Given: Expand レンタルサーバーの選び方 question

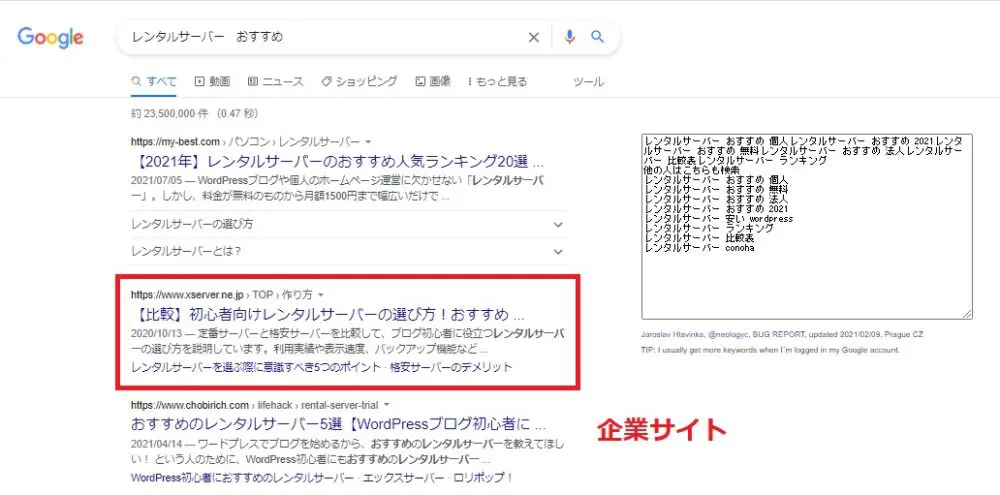Looking at the screenshot, I should click(x=345, y=224).
